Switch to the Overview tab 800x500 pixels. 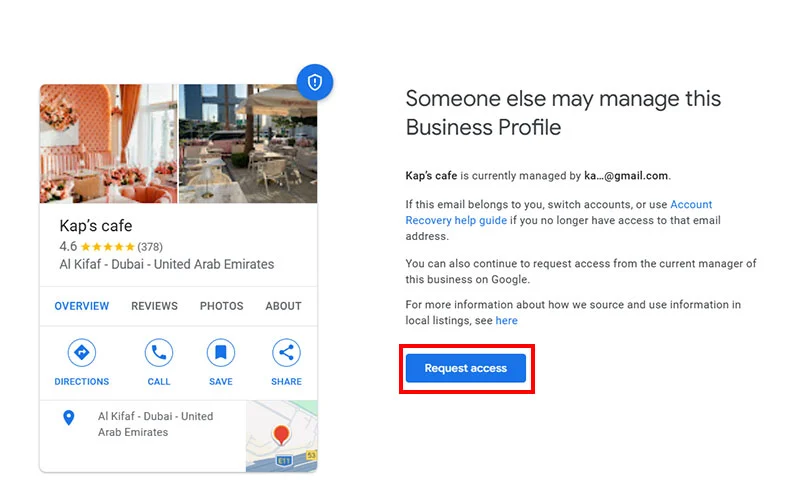pyautogui.click(x=82, y=306)
